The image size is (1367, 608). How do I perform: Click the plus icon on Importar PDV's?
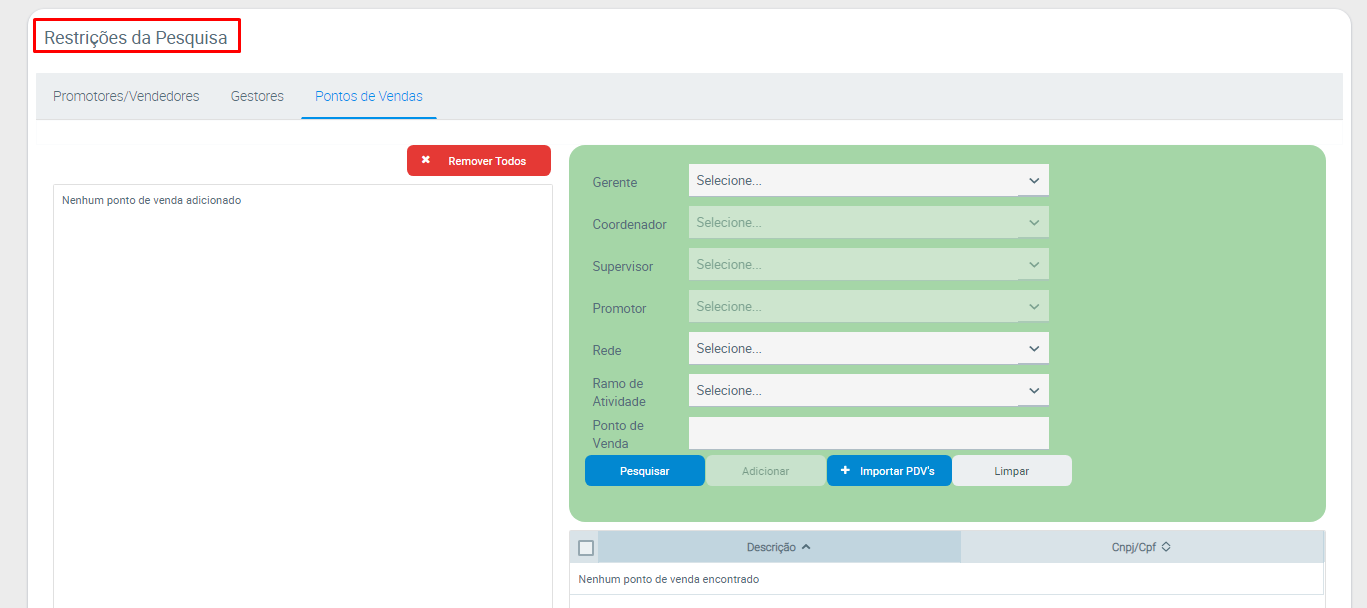pyautogui.click(x=845, y=470)
